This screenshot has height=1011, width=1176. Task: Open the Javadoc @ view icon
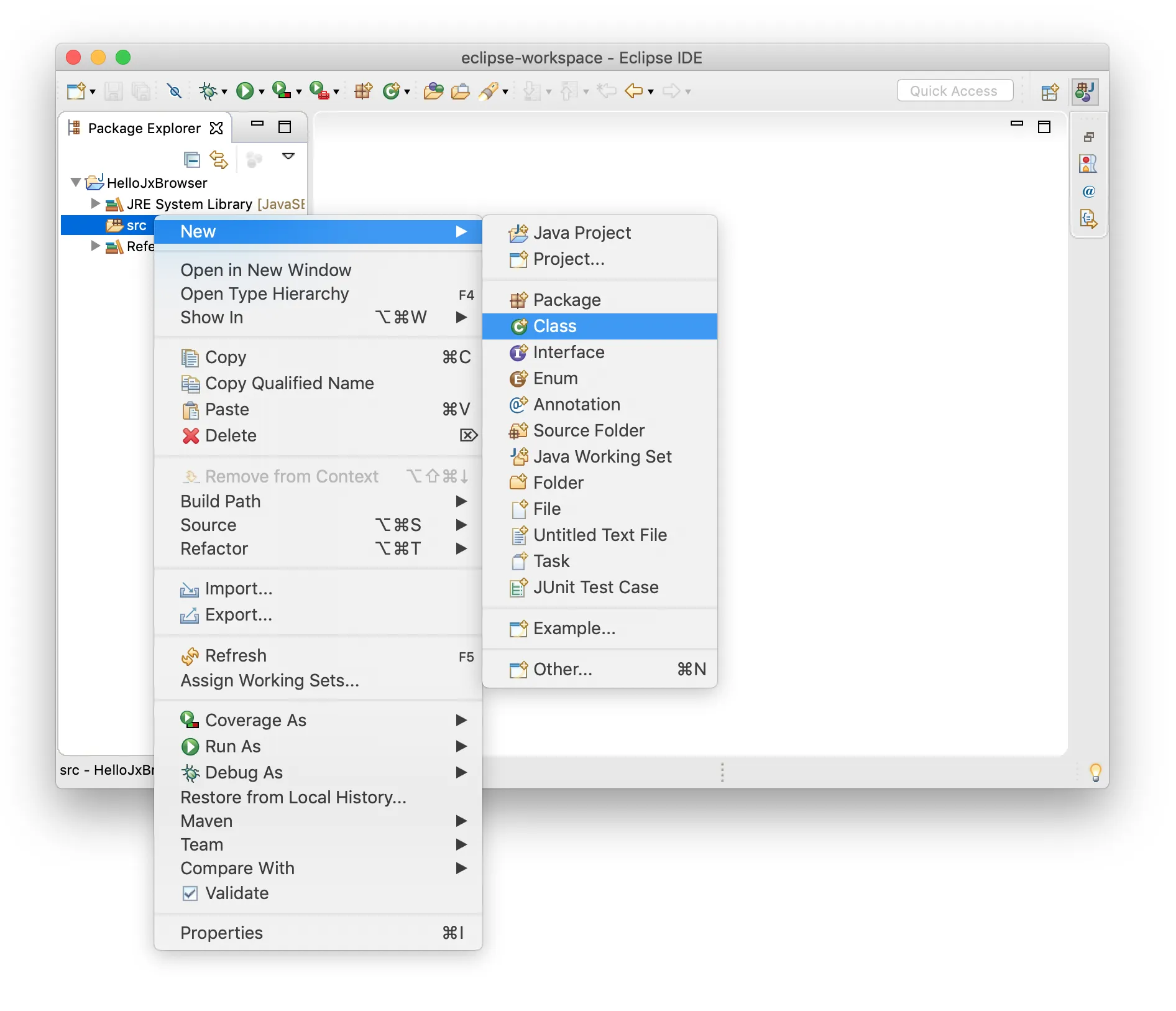[x=1089, y=192]
